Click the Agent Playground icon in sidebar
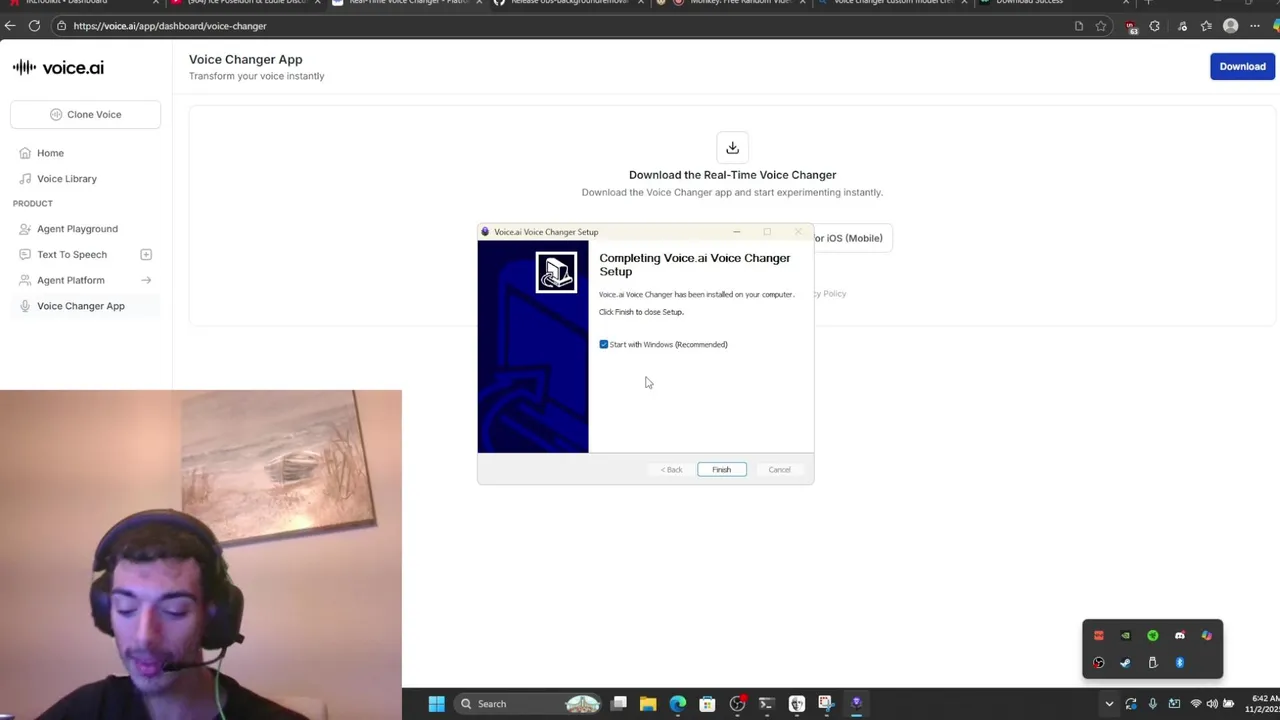 point(25,229)
